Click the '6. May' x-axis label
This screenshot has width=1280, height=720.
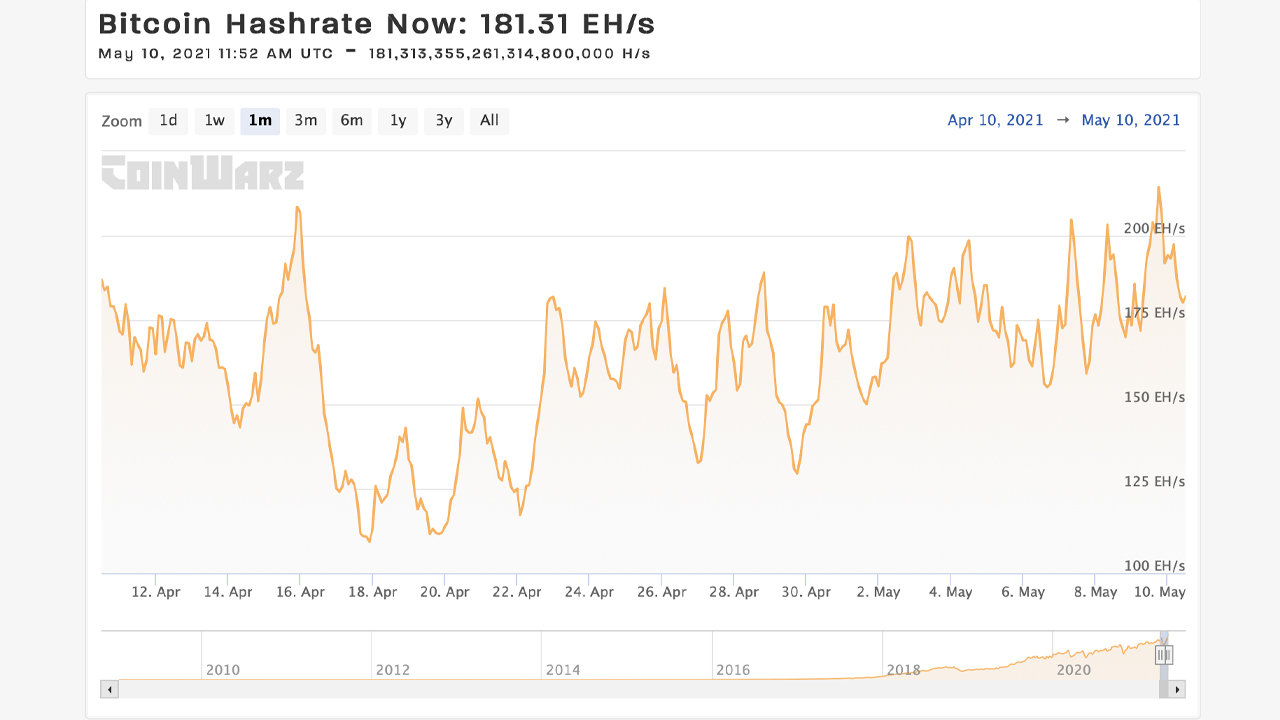tap(1022, 592)
